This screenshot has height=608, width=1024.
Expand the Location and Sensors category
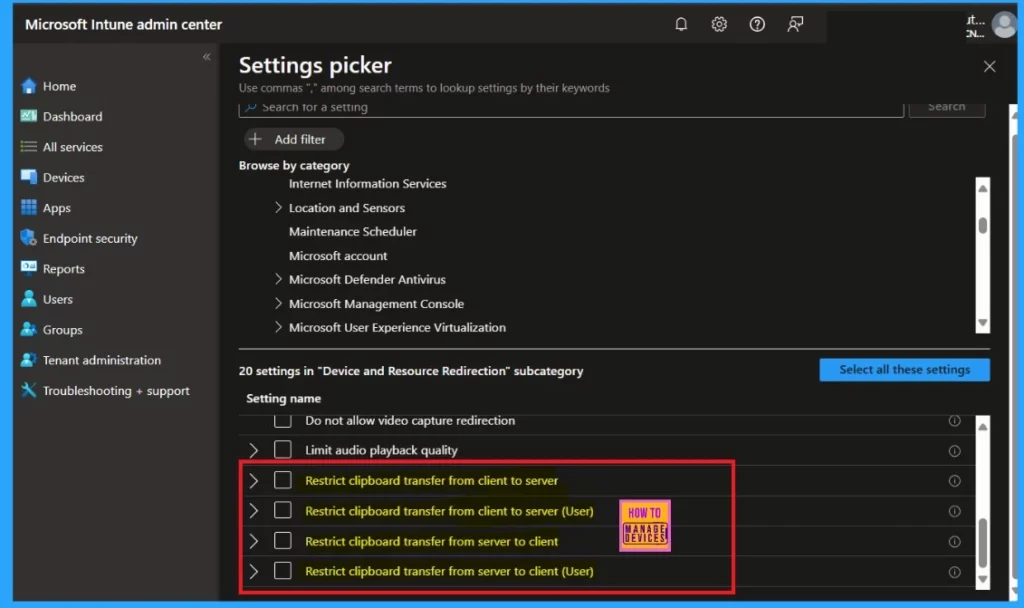[278, 208]
